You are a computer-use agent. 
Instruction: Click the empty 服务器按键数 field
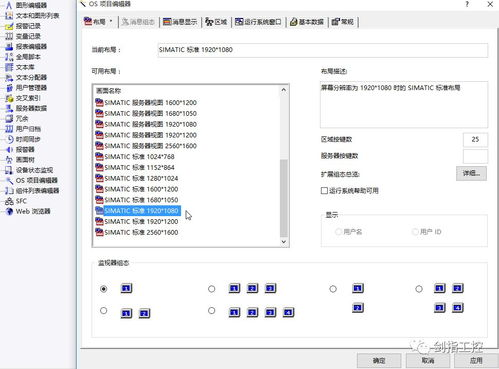coord(475,156)
